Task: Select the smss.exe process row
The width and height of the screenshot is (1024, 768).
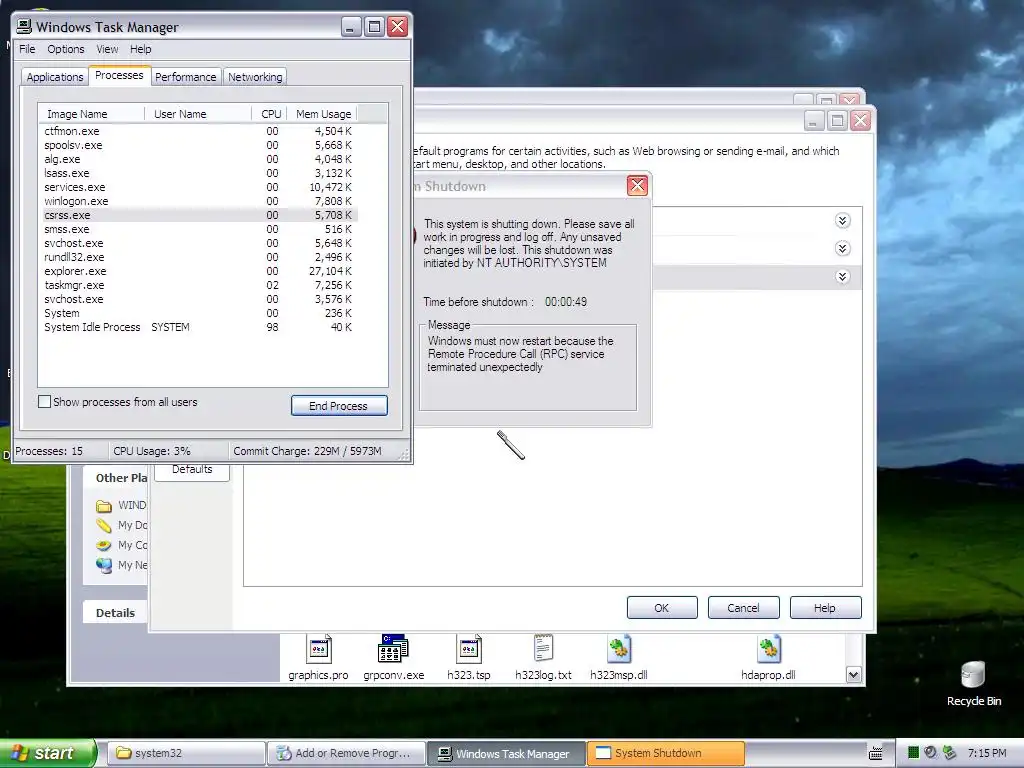Action: [198, 229]
